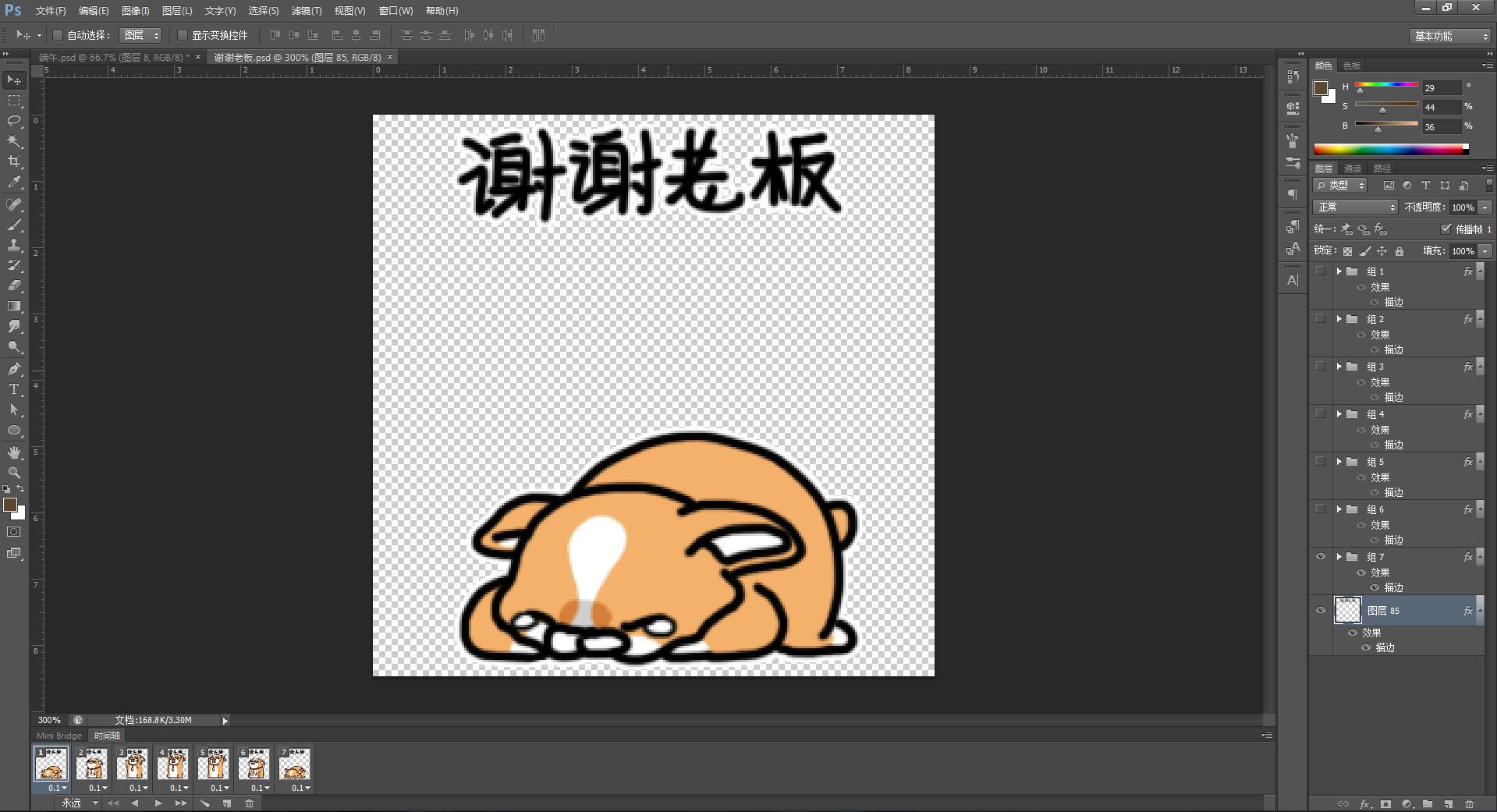The image size is (1497, 812).
Task: Select the Crop tool
Action: [x=14, y=161]
